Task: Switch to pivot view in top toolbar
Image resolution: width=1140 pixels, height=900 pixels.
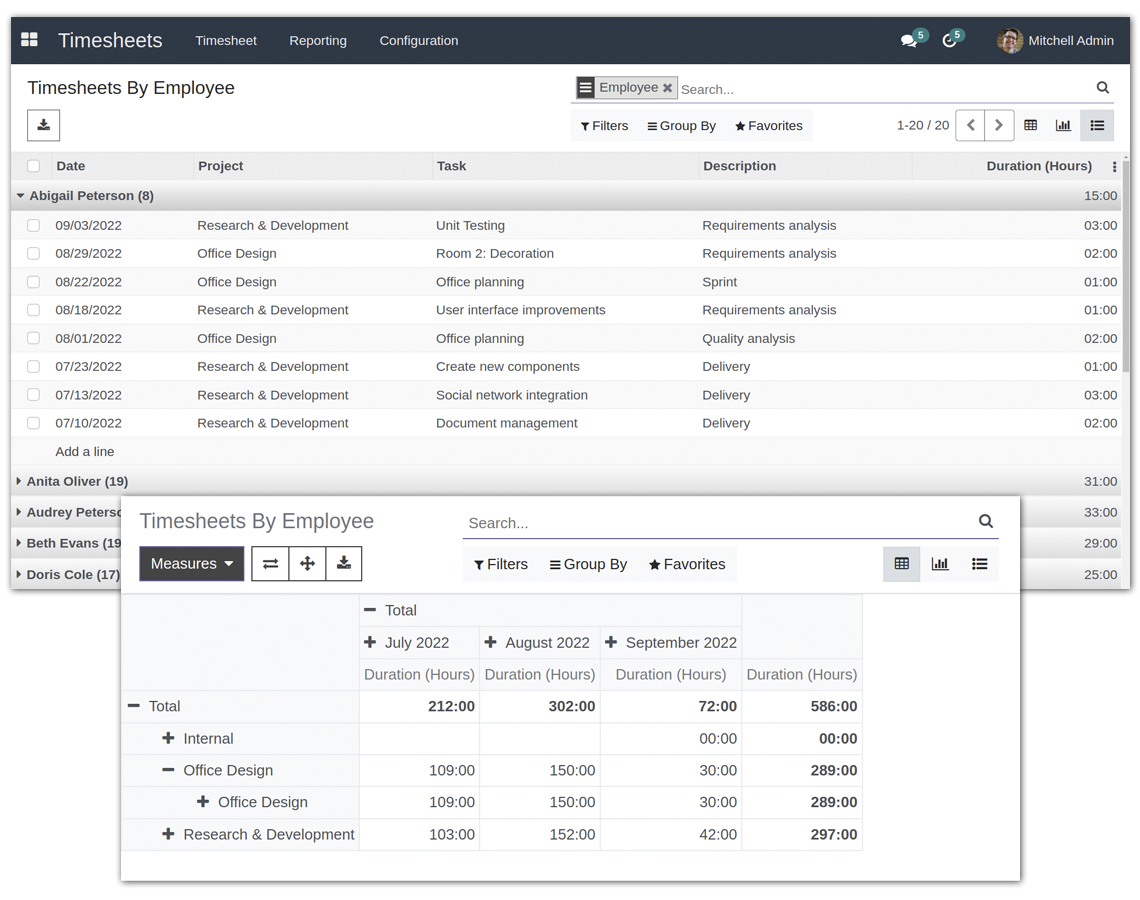Action: (1030, 125)
